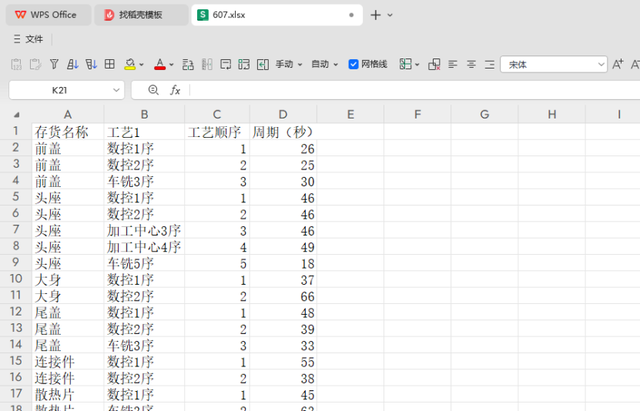Viewport: 640px width, 411px height.
Task: Click cell 车铣3序 in row 4
Action: tap(144, 181)
